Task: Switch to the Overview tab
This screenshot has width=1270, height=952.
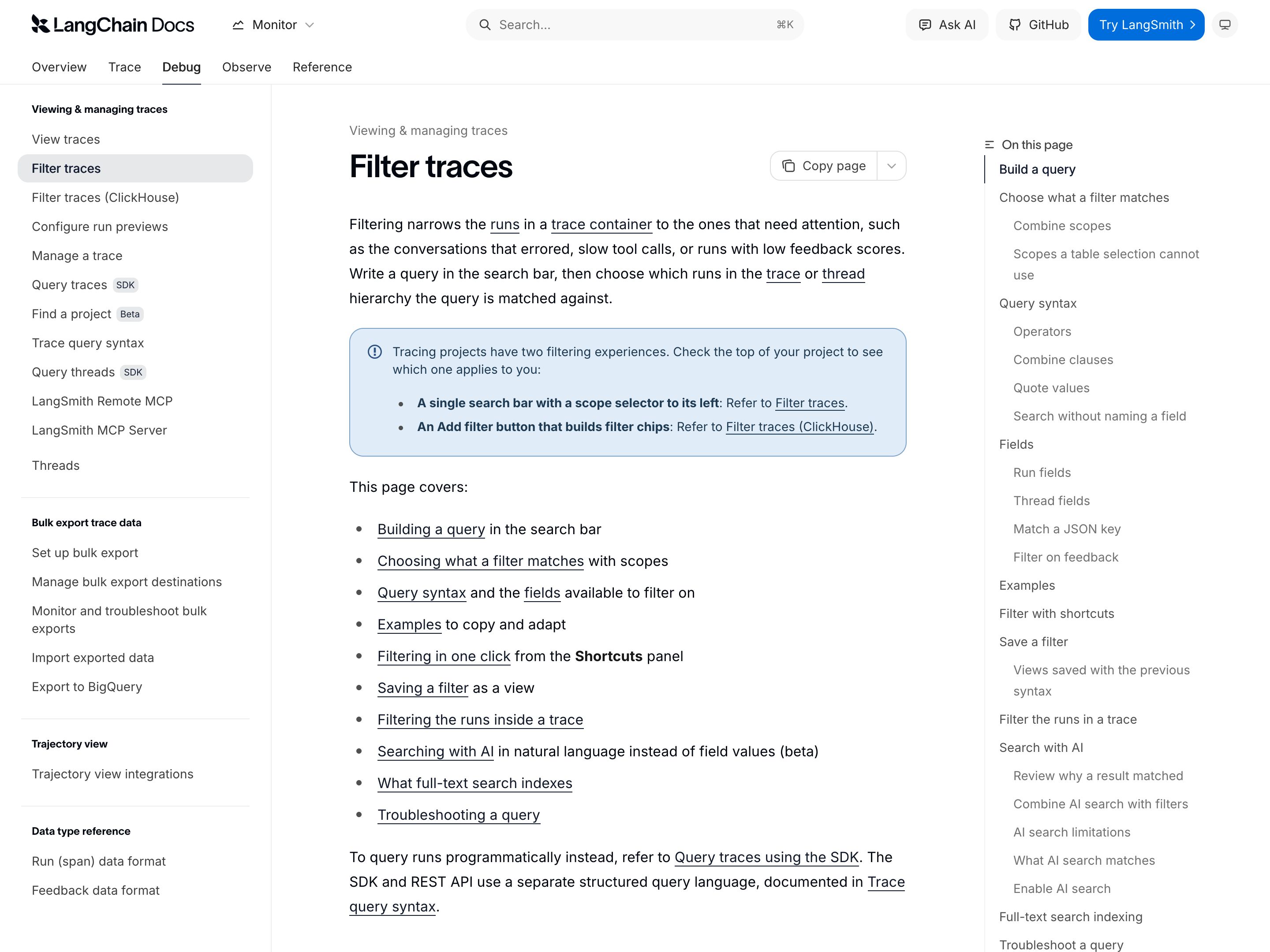Action: pos(59,67)
